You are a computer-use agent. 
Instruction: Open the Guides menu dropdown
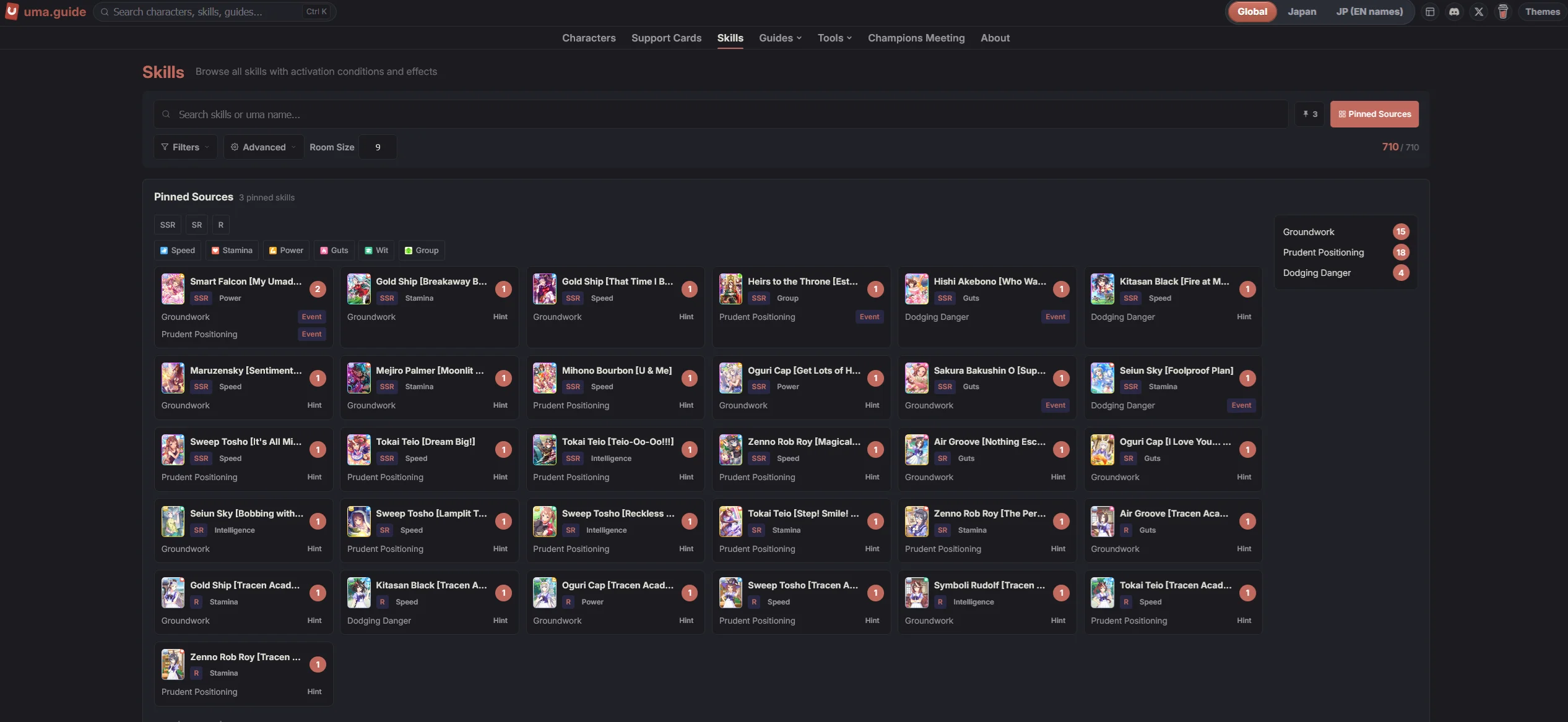click(x=780, y=38)
